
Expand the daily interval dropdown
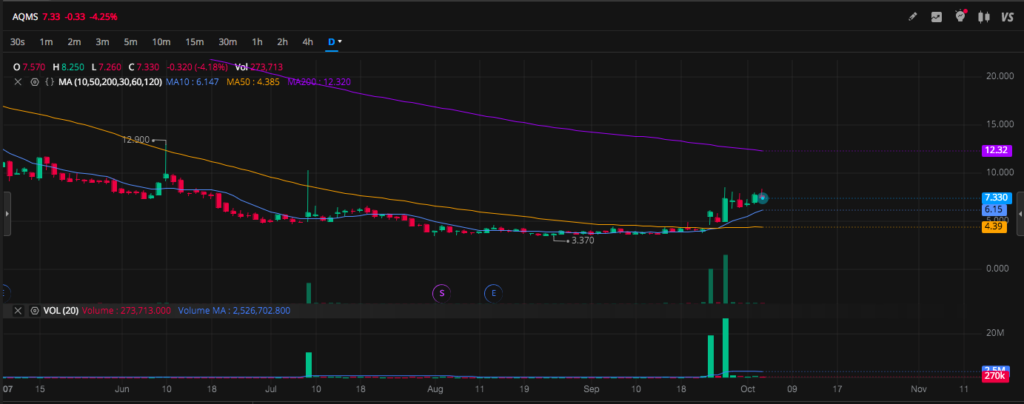335,42
